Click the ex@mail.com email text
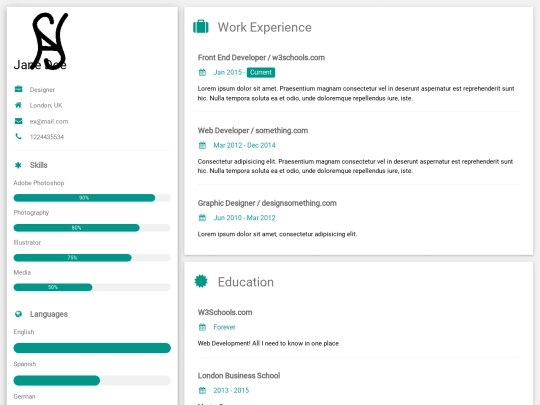 coord(49,121)
